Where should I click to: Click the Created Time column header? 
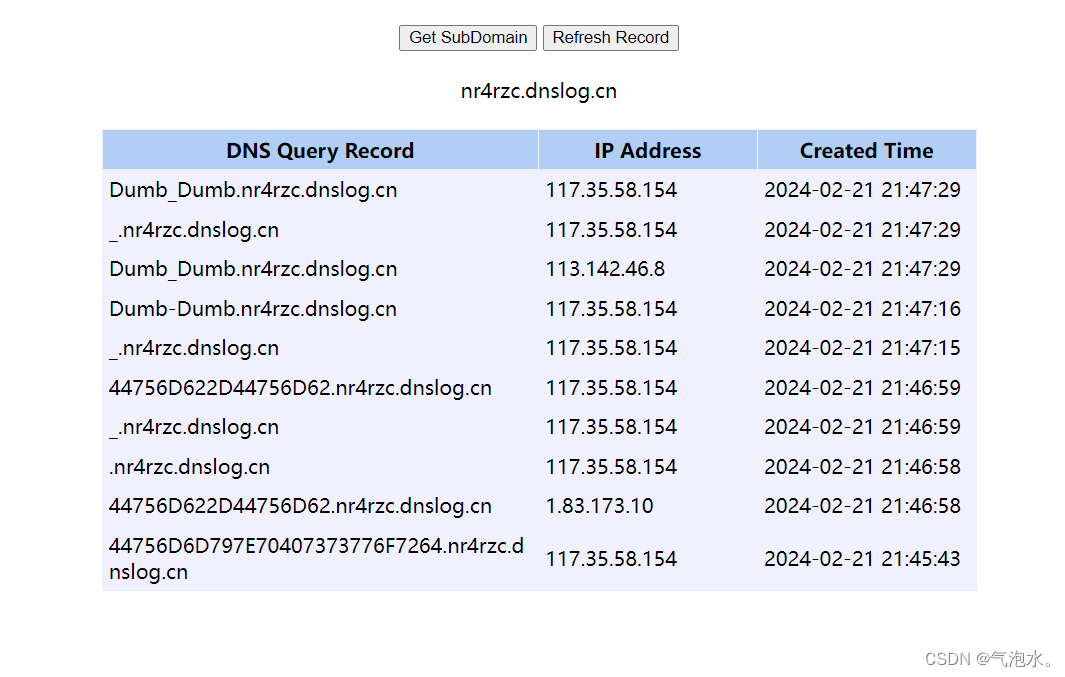coord(866,149)
